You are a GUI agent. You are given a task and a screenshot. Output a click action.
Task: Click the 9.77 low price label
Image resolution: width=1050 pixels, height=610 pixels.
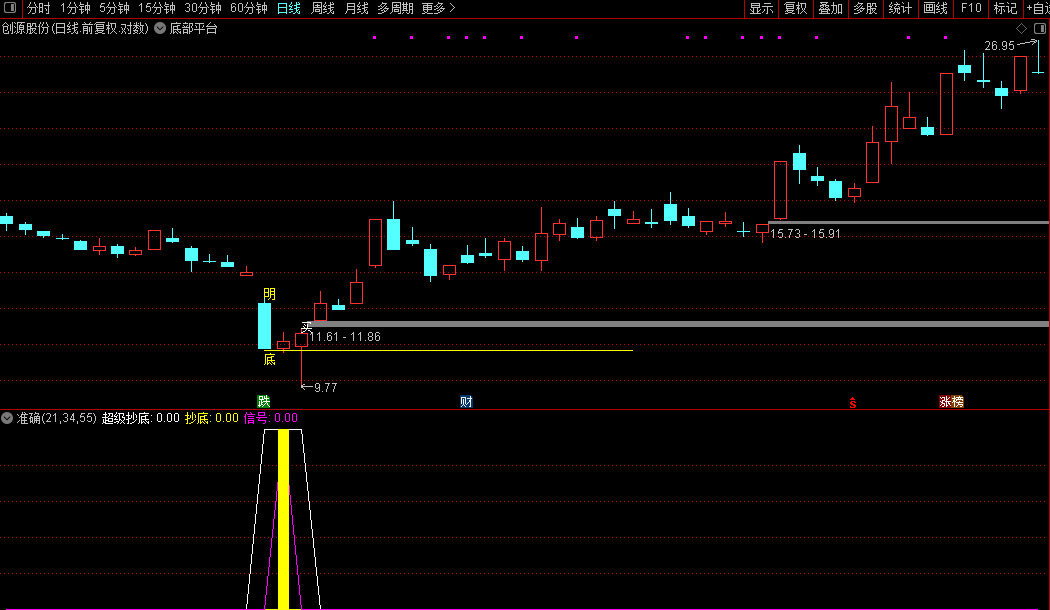325,388
